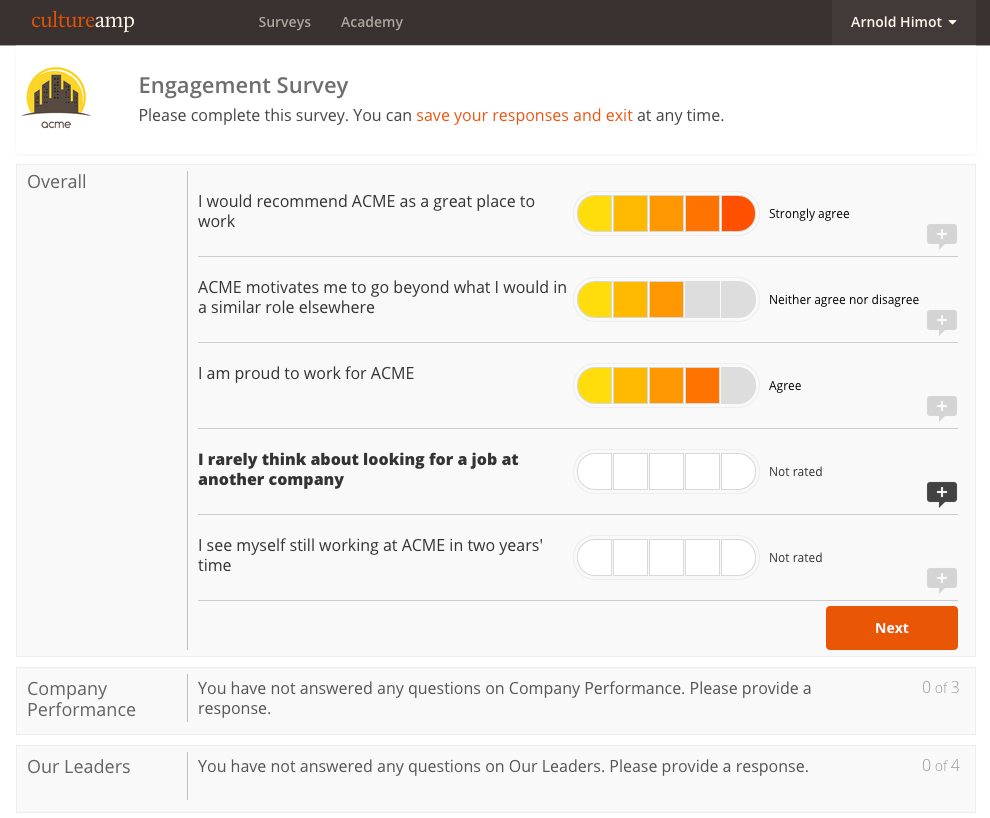Image resolution: width=990 pixels, height=818 pixels.
Task: Open comment for 'rarely think about looking' question
Action: 941,493
